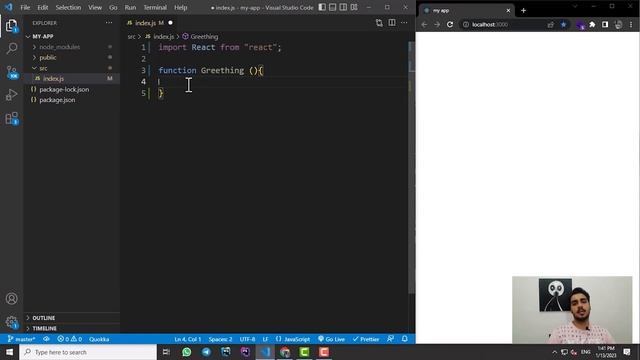Collapse the src folder
This screenshot has width=640, height=360.
click(x=71, y=68)
